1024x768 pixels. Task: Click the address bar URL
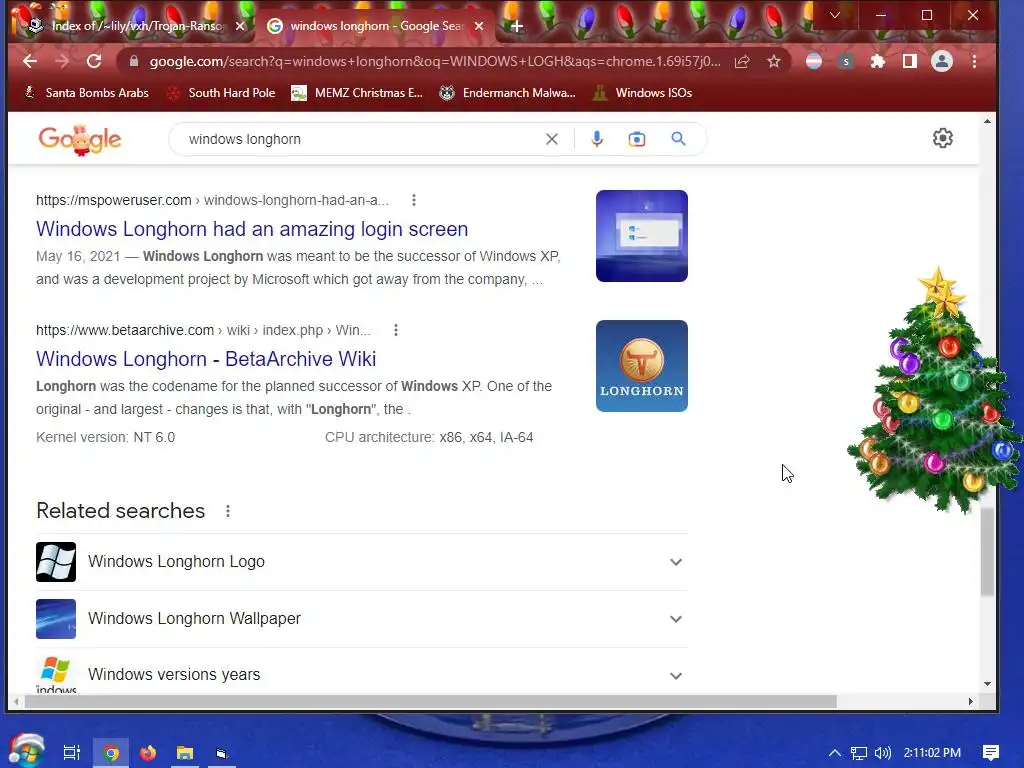pos(435,61)
